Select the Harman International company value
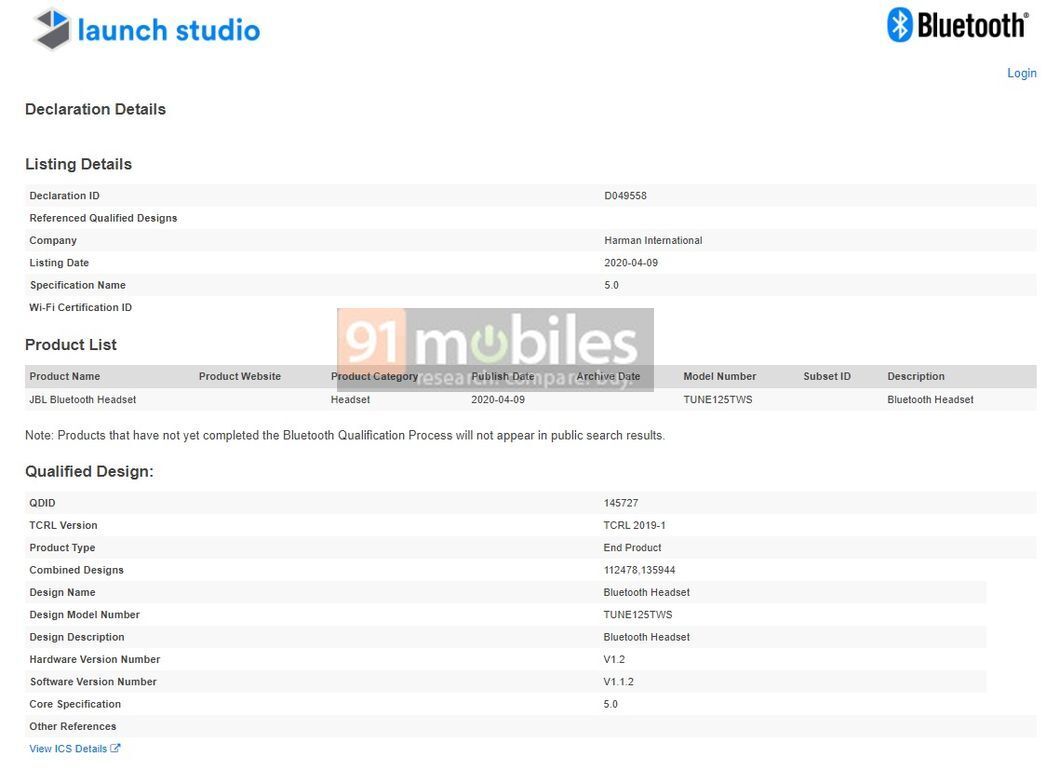 653,241
